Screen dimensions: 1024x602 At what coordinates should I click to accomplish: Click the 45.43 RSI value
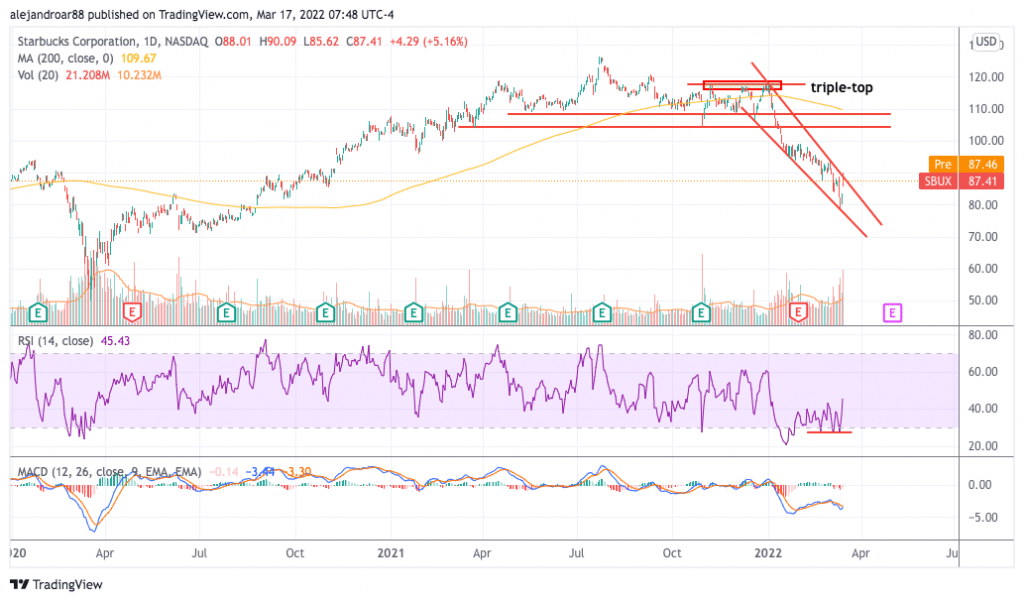115,341
